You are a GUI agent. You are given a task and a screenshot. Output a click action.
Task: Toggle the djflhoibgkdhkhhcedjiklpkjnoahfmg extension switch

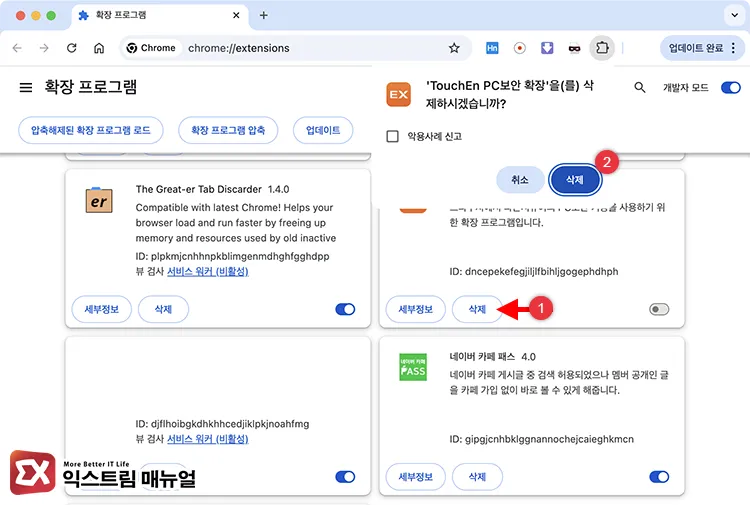point(345,477)
